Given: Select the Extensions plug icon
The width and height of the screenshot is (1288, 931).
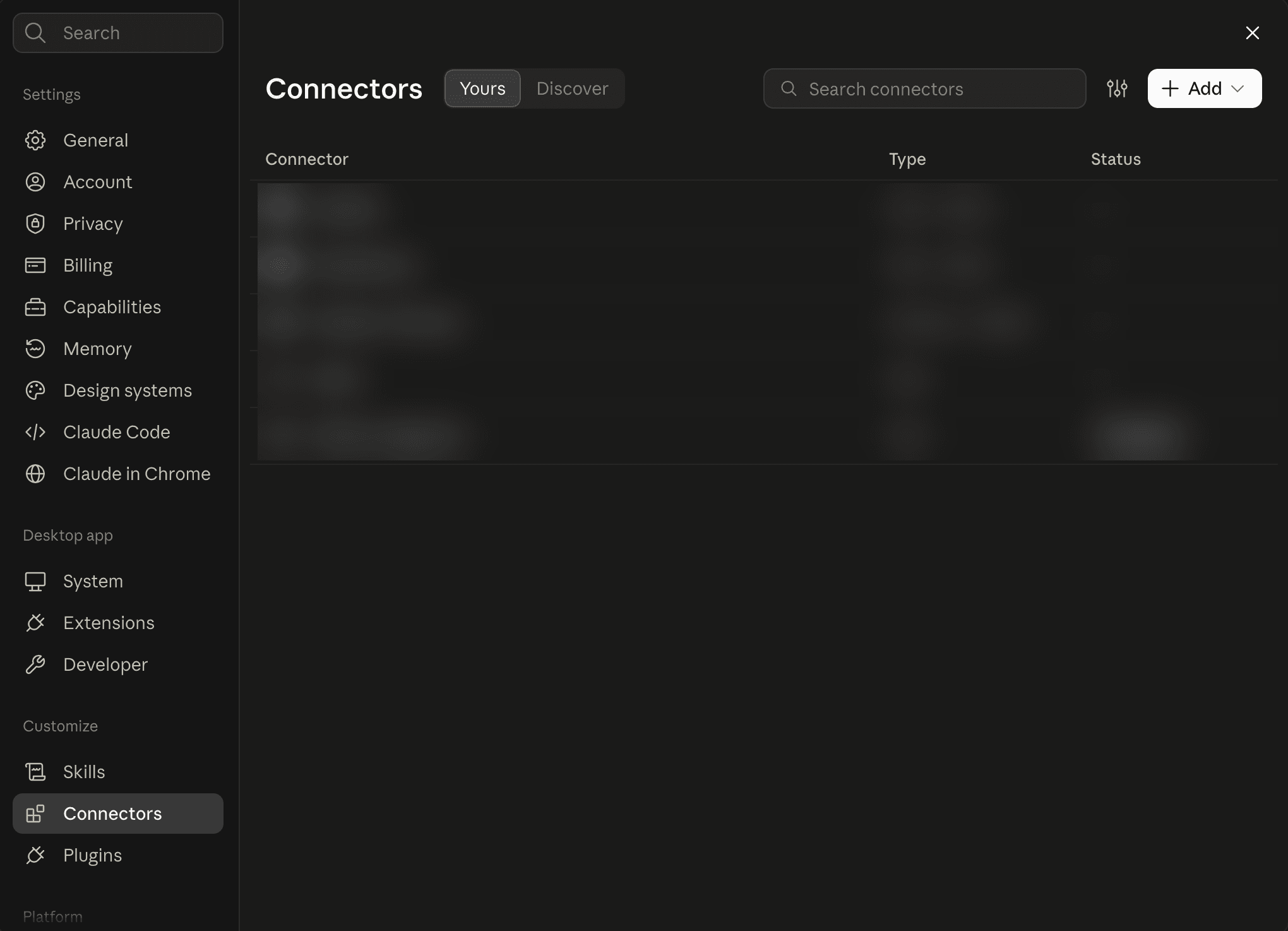Looking at the screenshot, I should point(35,623).
